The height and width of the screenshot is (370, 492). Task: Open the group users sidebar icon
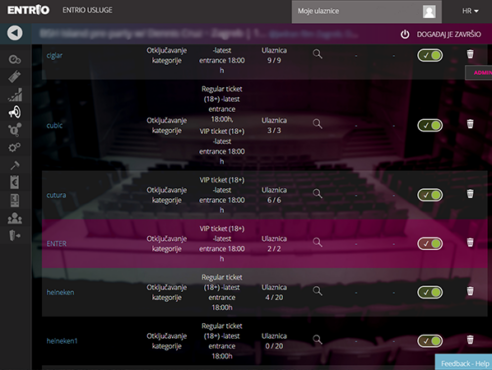point(15,218)
